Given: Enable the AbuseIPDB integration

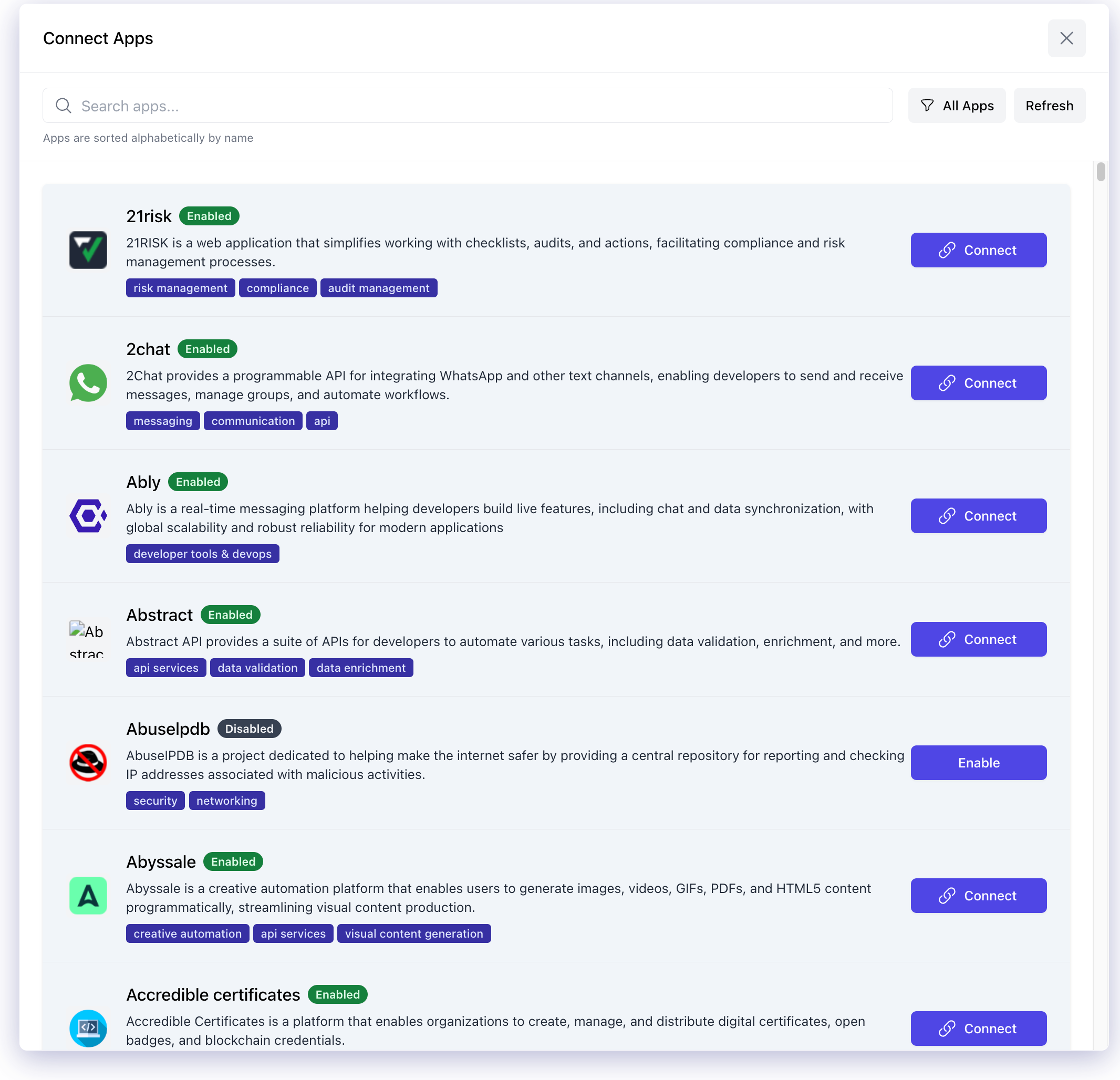Looking at the screenshot, I should tap(978, 762).
